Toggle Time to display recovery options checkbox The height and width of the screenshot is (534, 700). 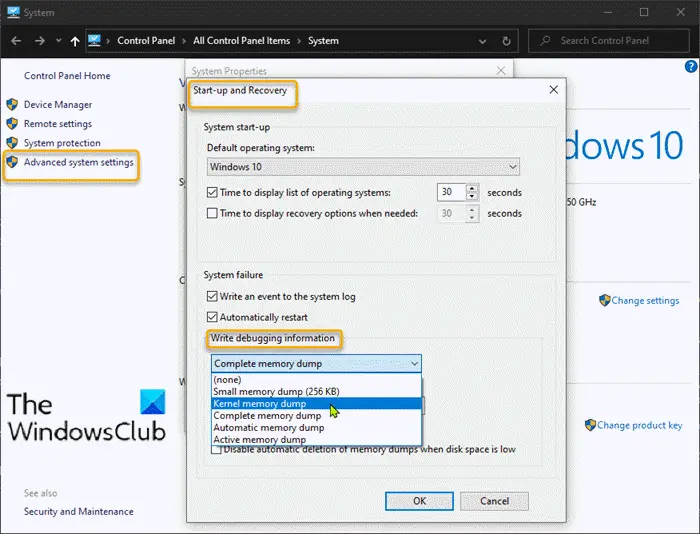point(212,213)
